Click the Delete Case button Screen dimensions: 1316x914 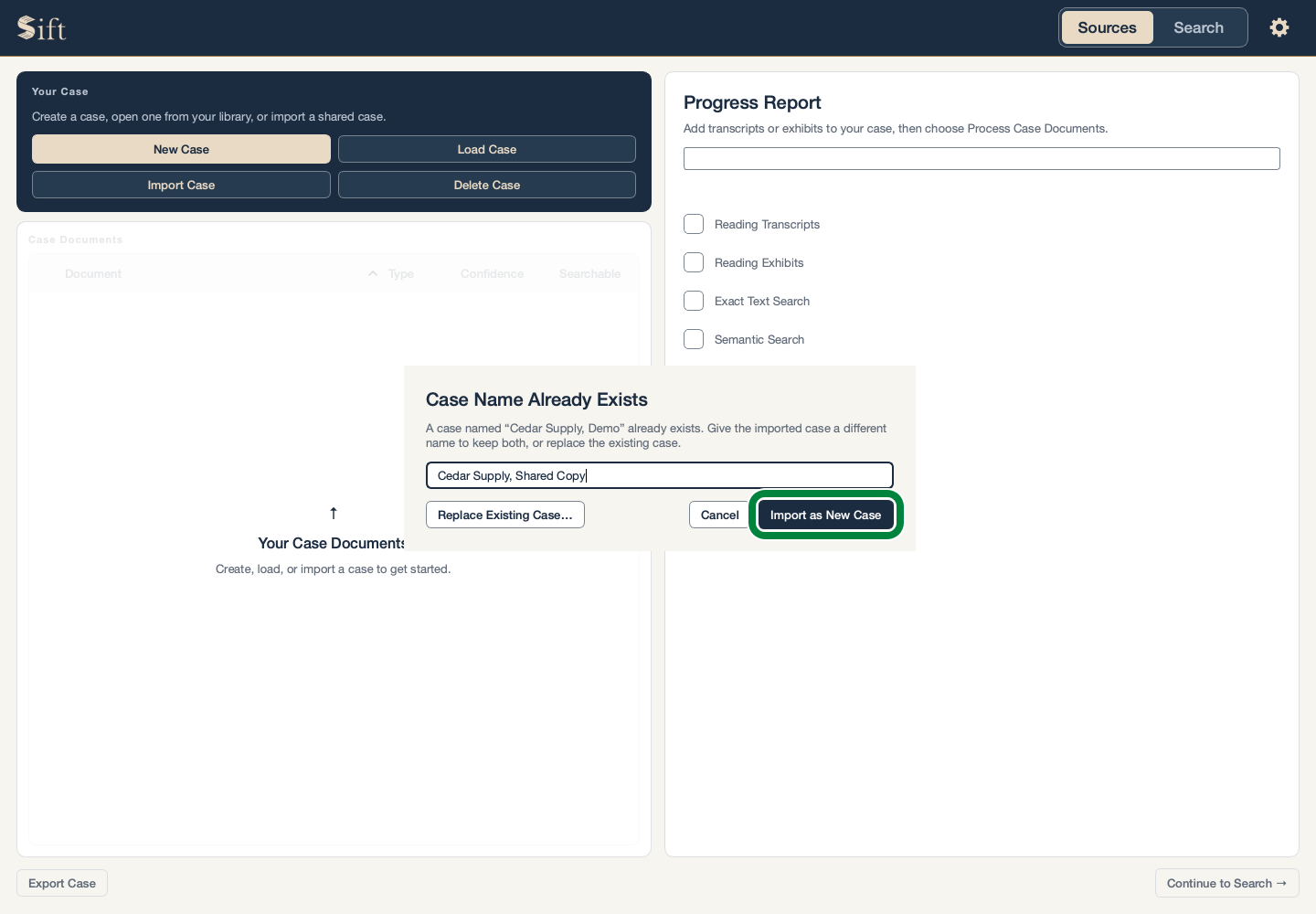click(487, 185)
